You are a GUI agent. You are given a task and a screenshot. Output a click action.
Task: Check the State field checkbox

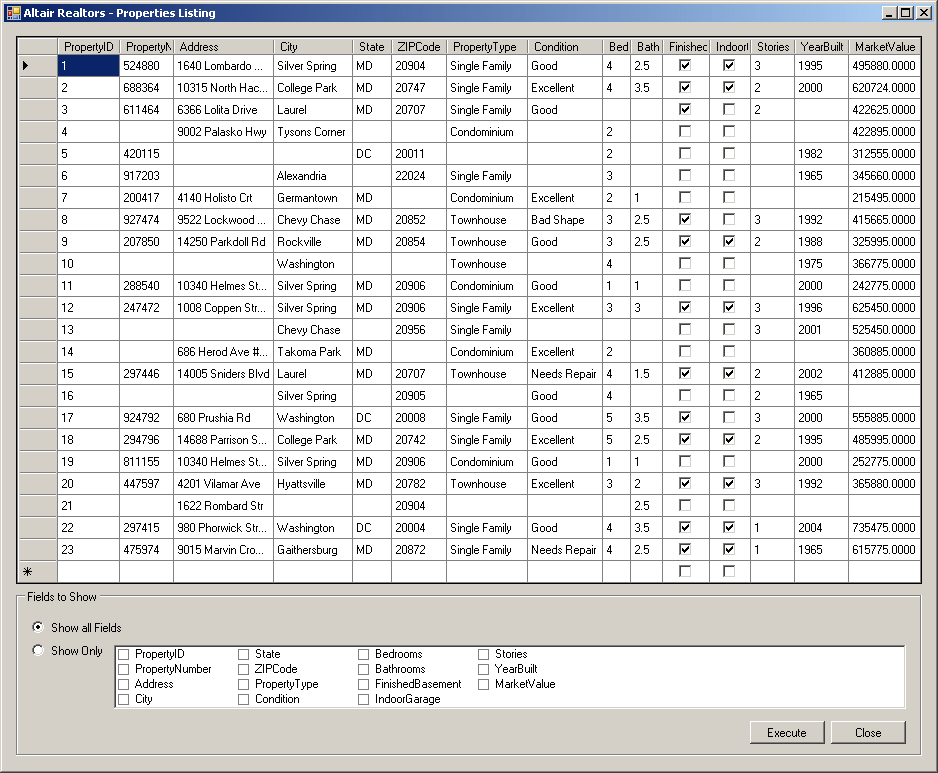pyautogui.click(x=243, y=654)
